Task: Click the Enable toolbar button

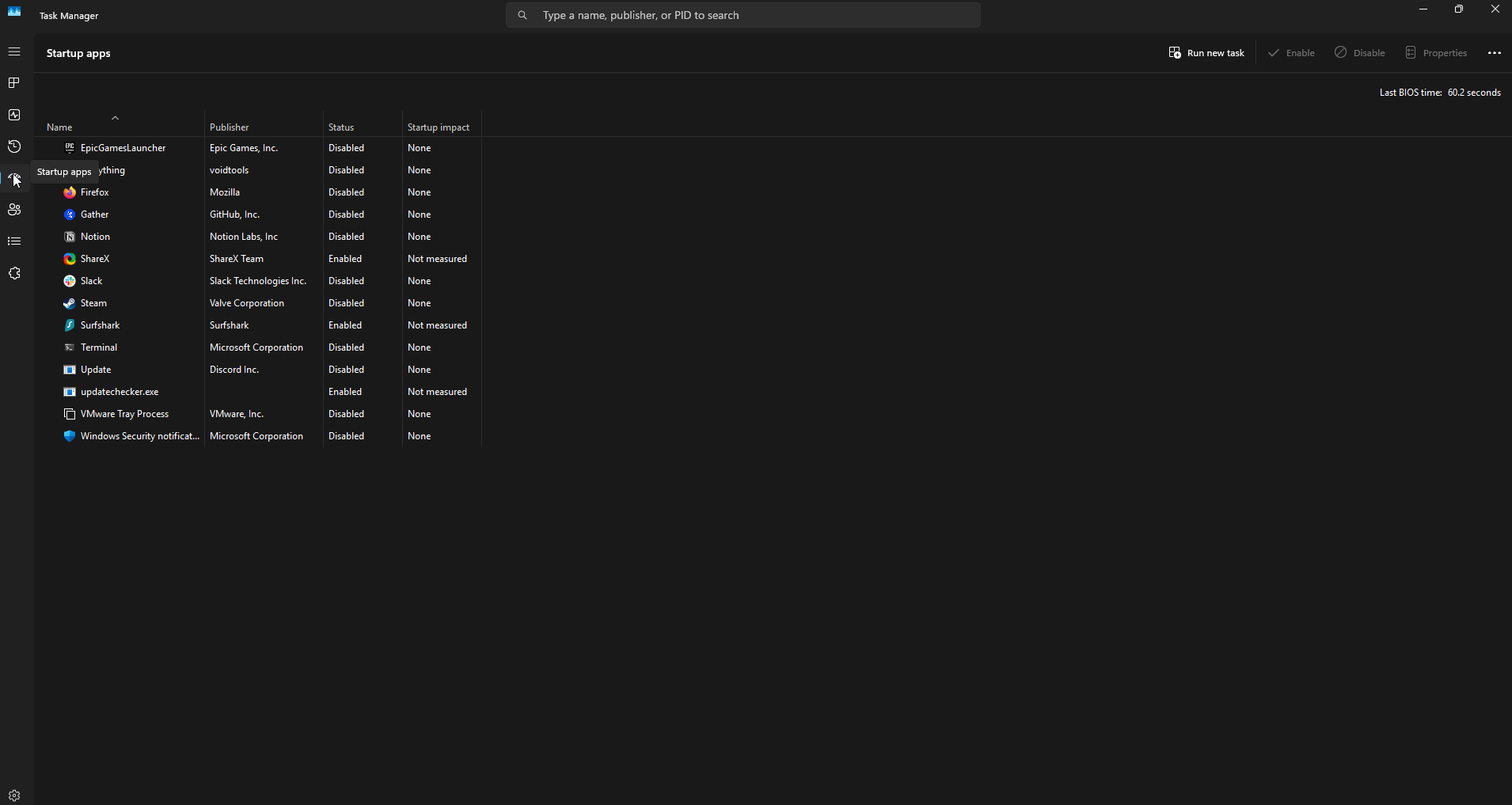Action: 1291,53
